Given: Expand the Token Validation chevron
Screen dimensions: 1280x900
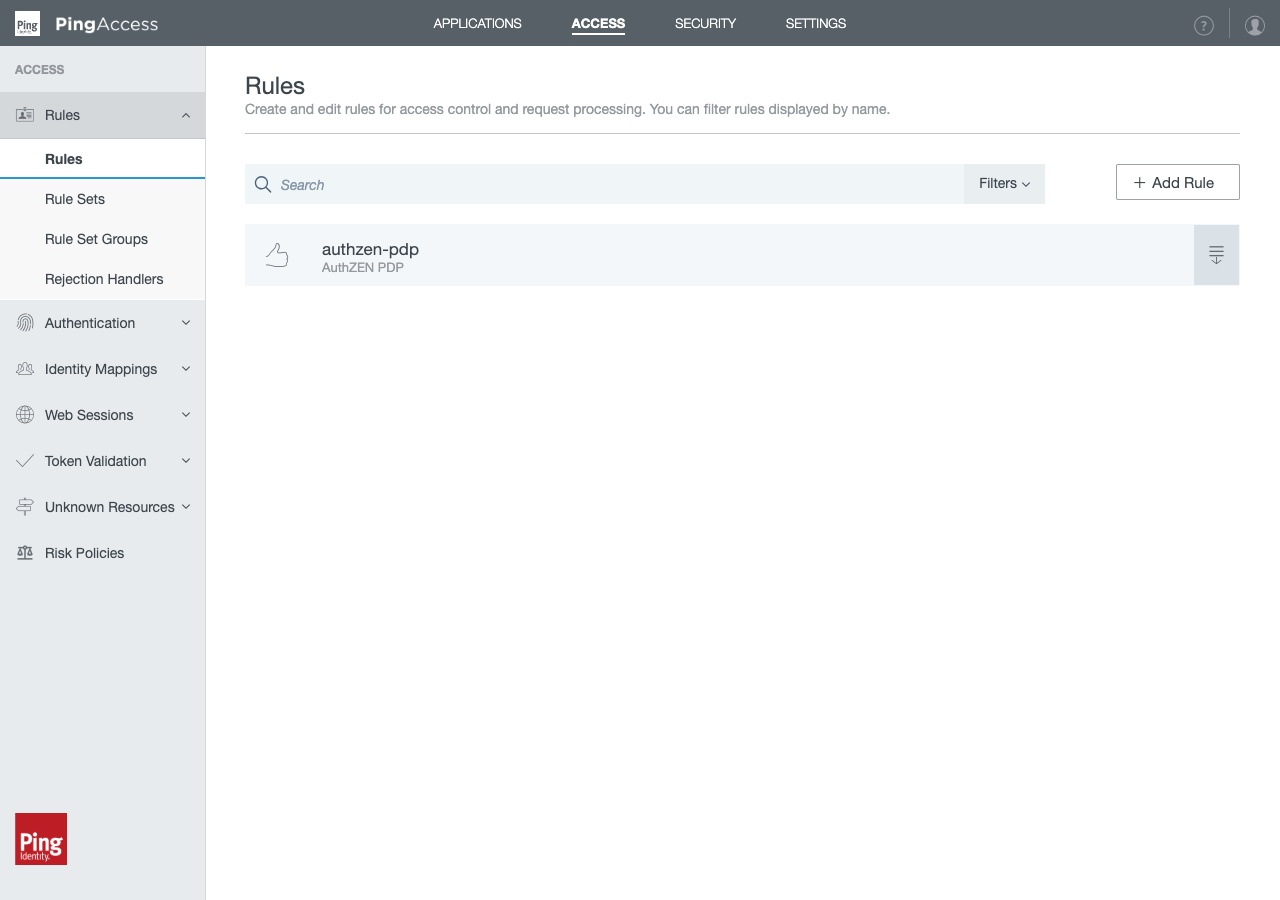Looking at the screenshot, I should click(x=186, y=461).
